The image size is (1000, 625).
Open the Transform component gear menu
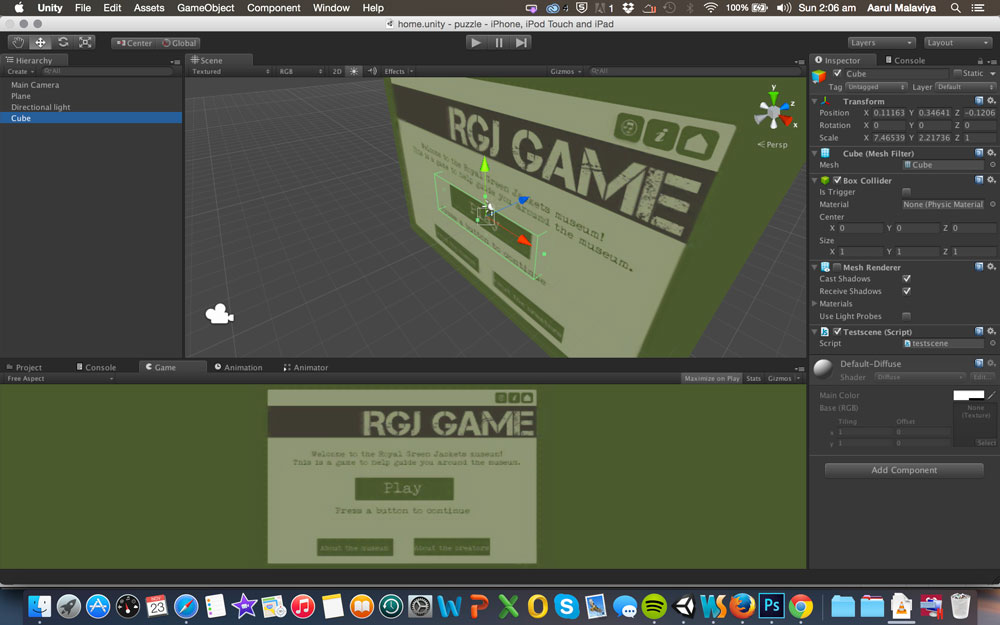click(x=991, y=101)
